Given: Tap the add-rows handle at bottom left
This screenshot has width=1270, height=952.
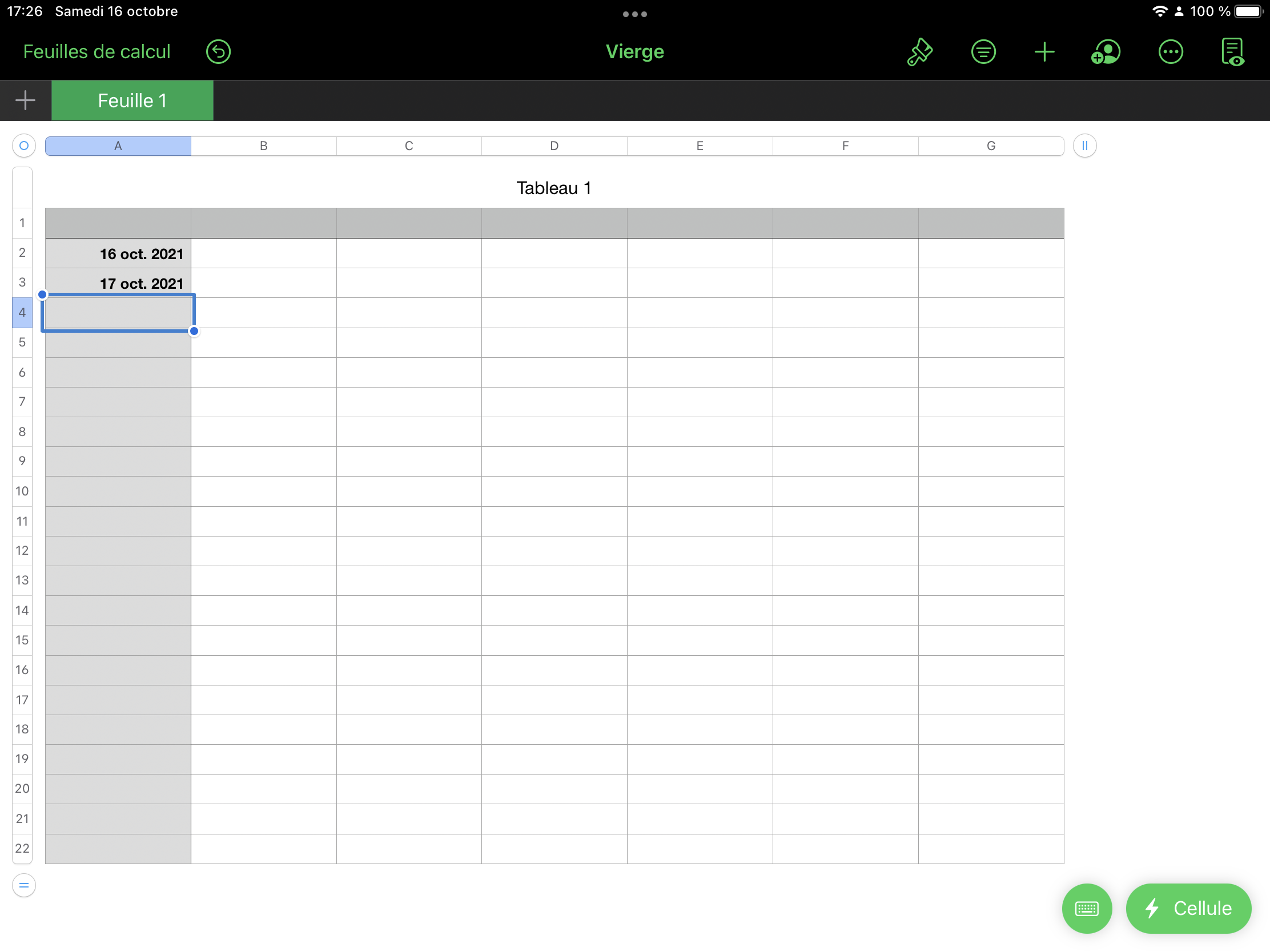Looking at the screenshot, I should [23, 885].
